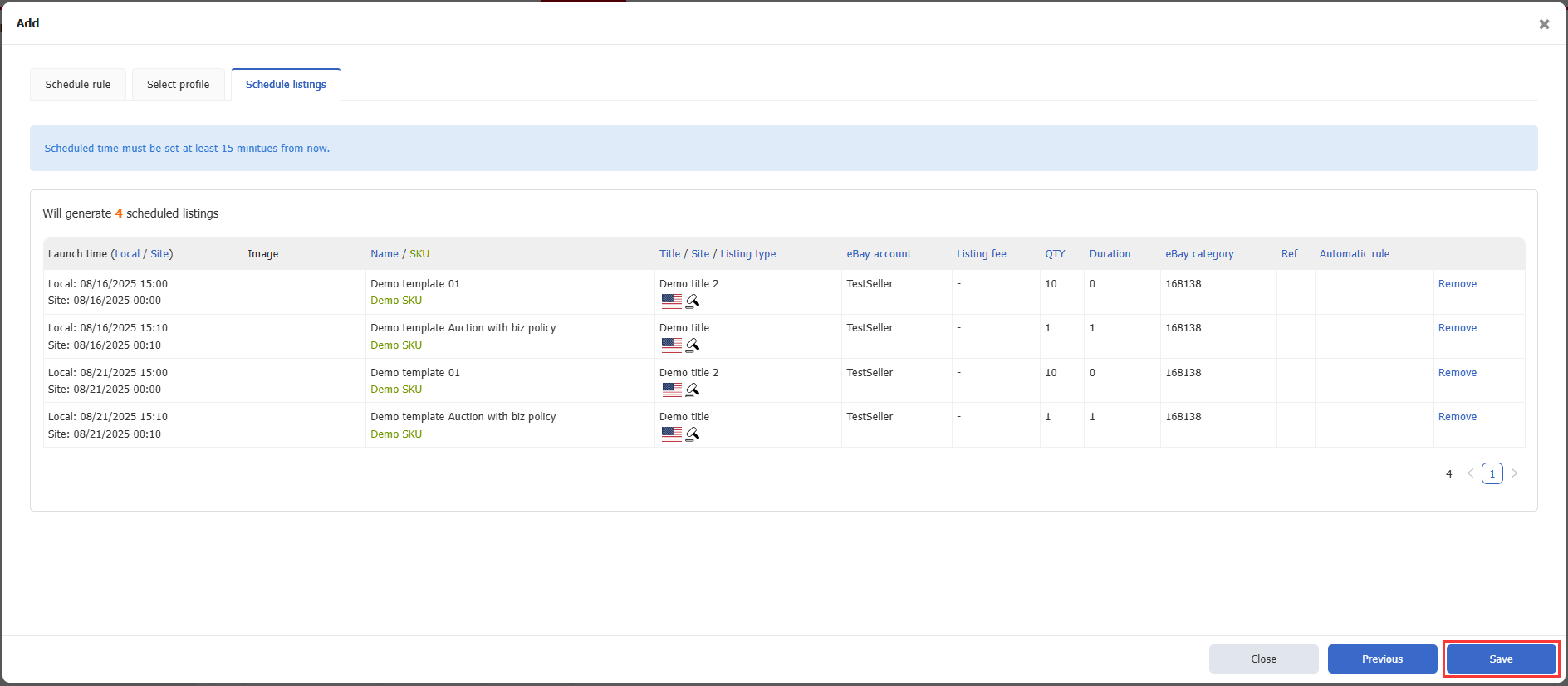Sort by eBay account header

click(x=879, y=254)
